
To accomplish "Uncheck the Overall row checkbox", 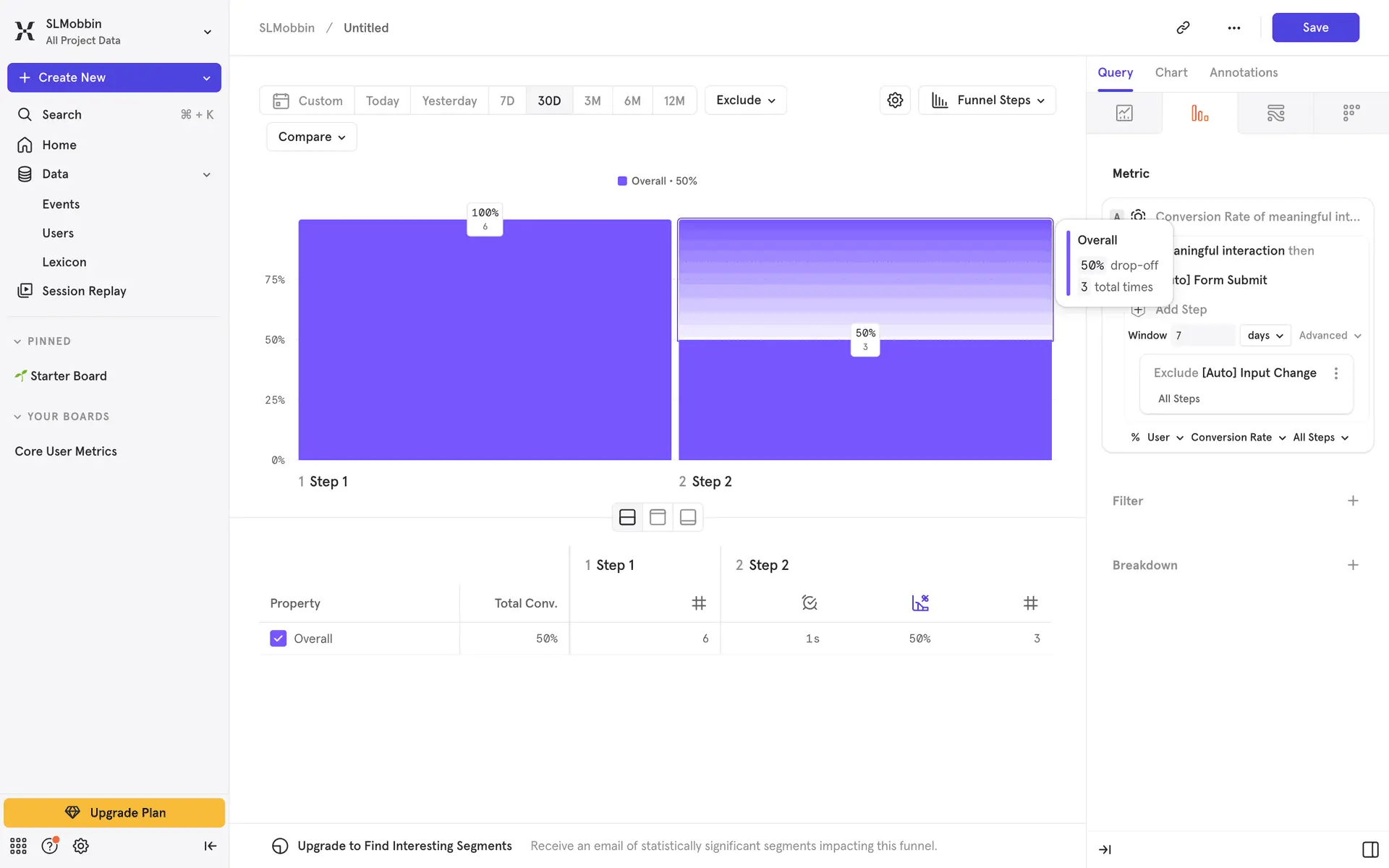I will click(278, 638).
